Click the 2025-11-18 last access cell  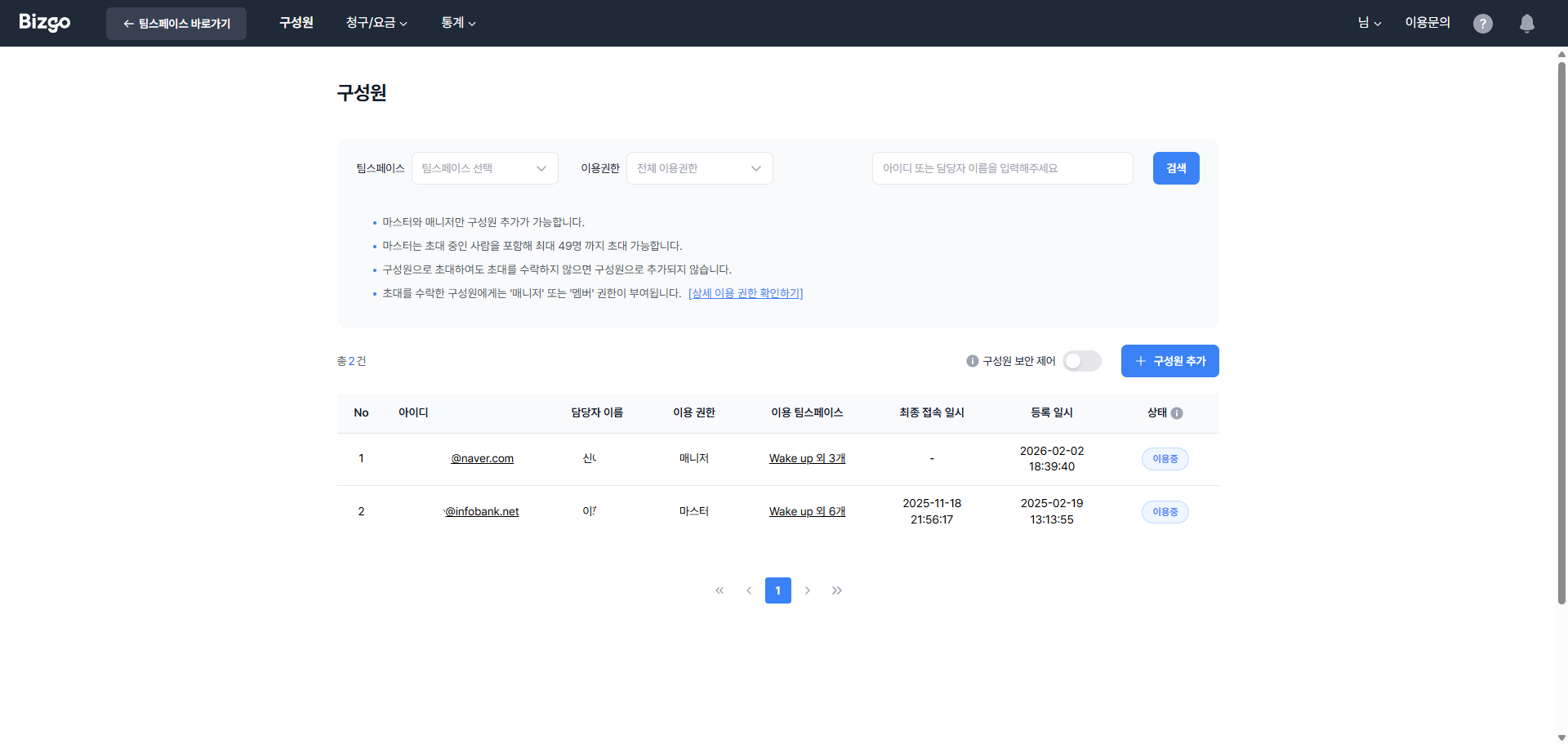(932, 511)
